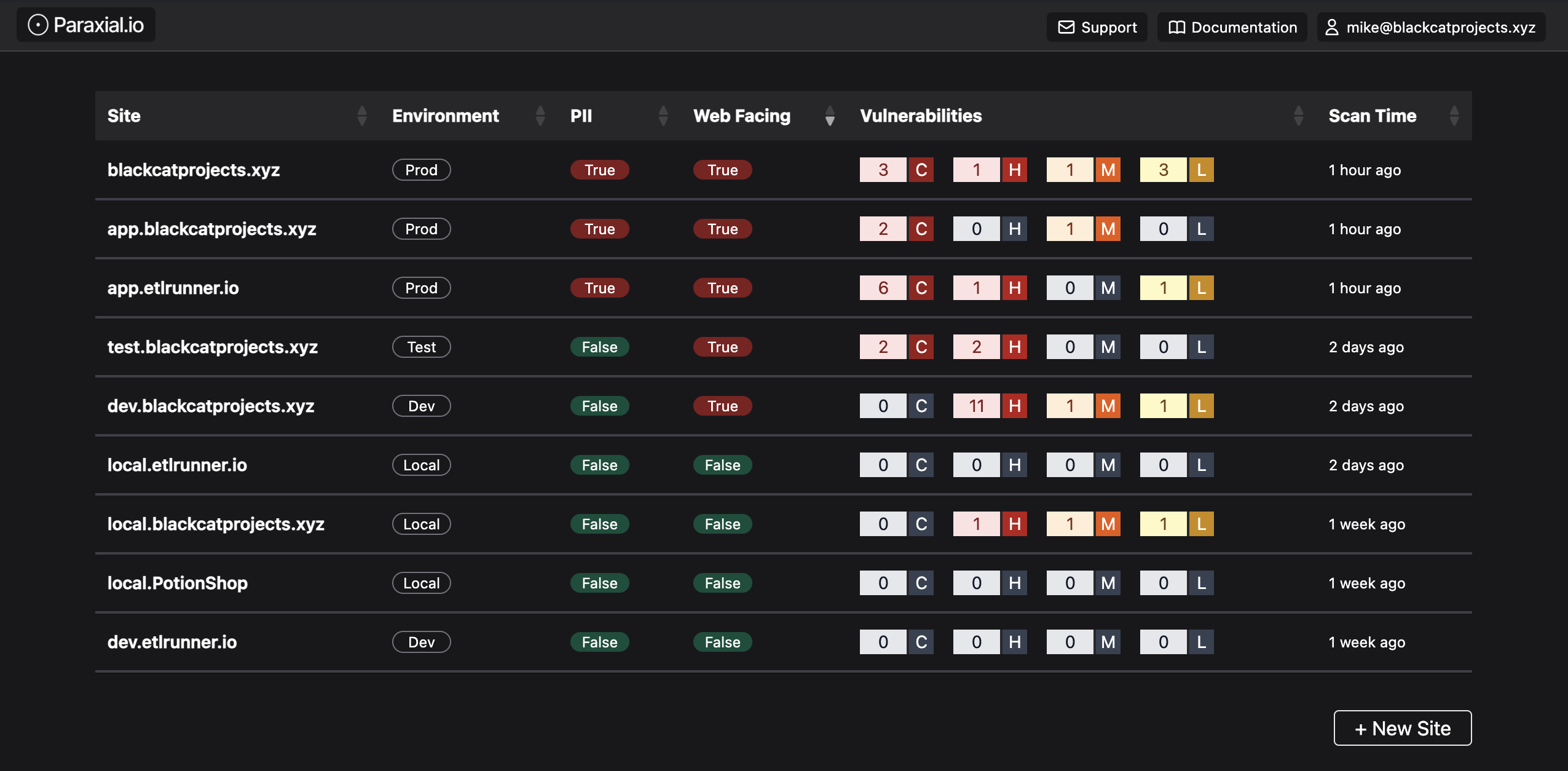Open Support via the envelope button
Screen dimensions: 1568x771
coord(1097,27)
